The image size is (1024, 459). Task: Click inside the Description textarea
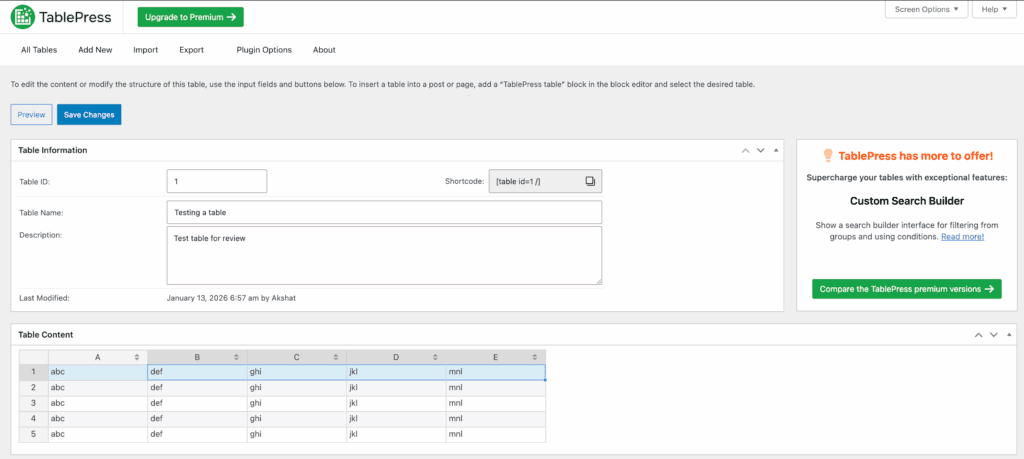point(384,255)
